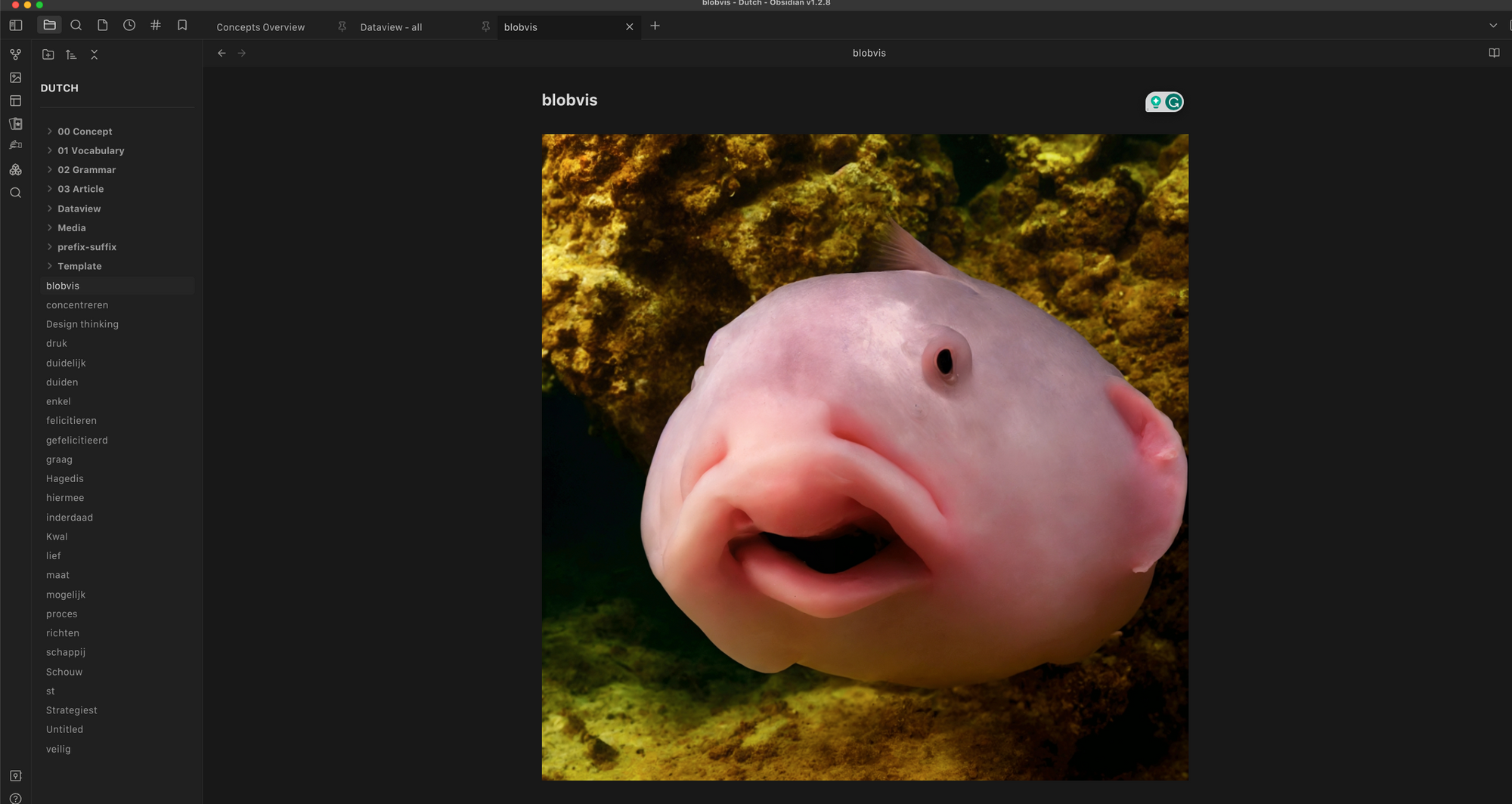
Task: Click the new note page icon
Action: [x=102, y=25]
